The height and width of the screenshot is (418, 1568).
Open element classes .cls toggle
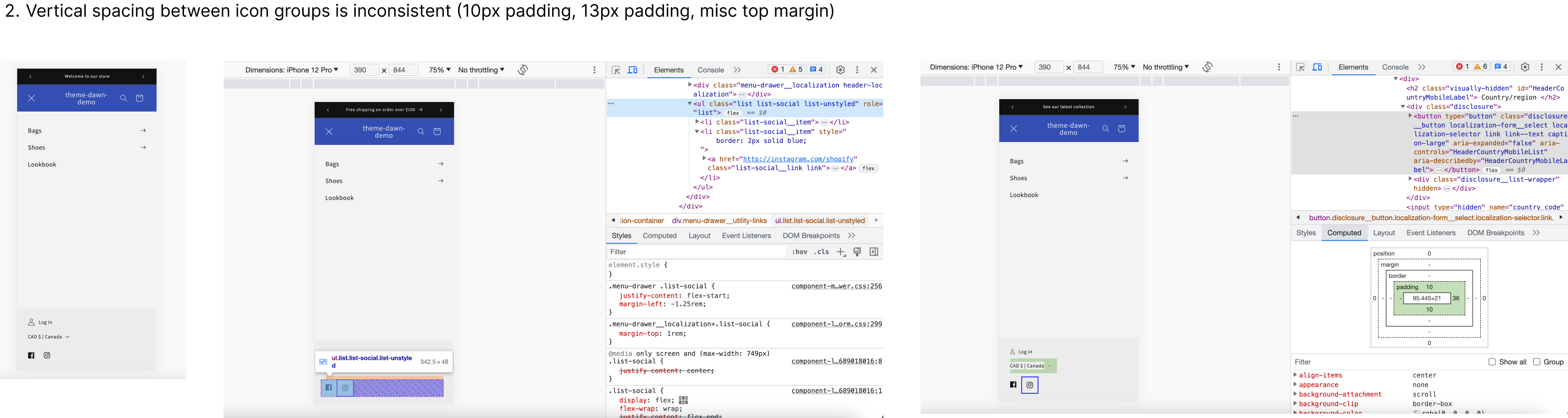[x=822, y=252]
